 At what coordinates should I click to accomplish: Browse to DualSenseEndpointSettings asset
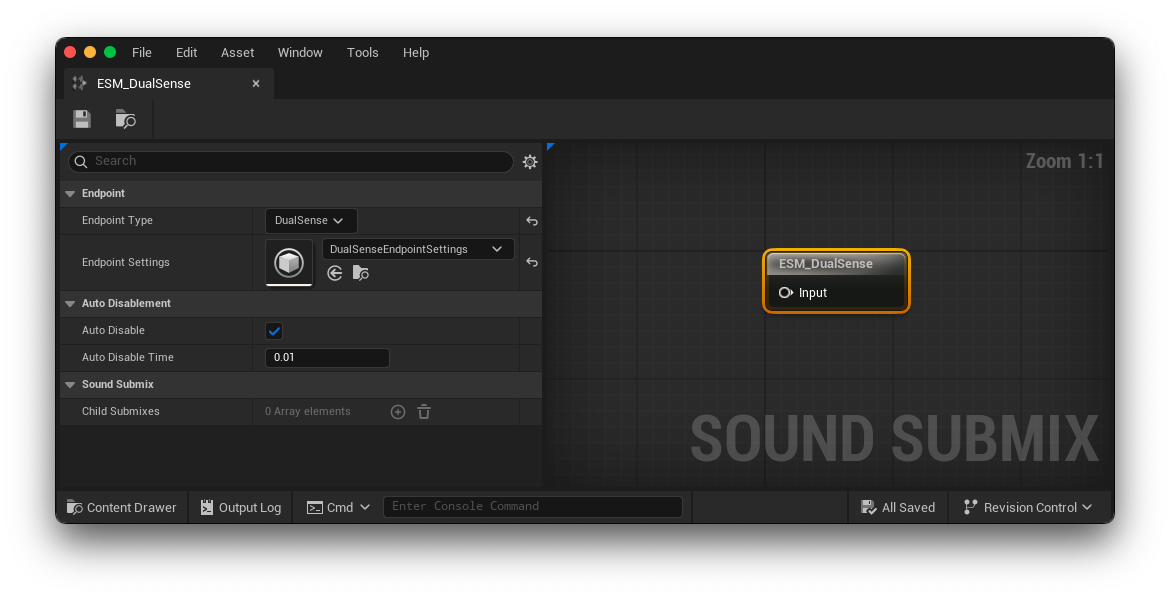pos(361,274)
